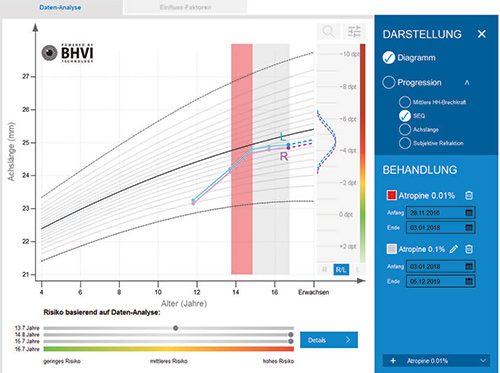Click the 0 dpt scale label

(346, 214)
